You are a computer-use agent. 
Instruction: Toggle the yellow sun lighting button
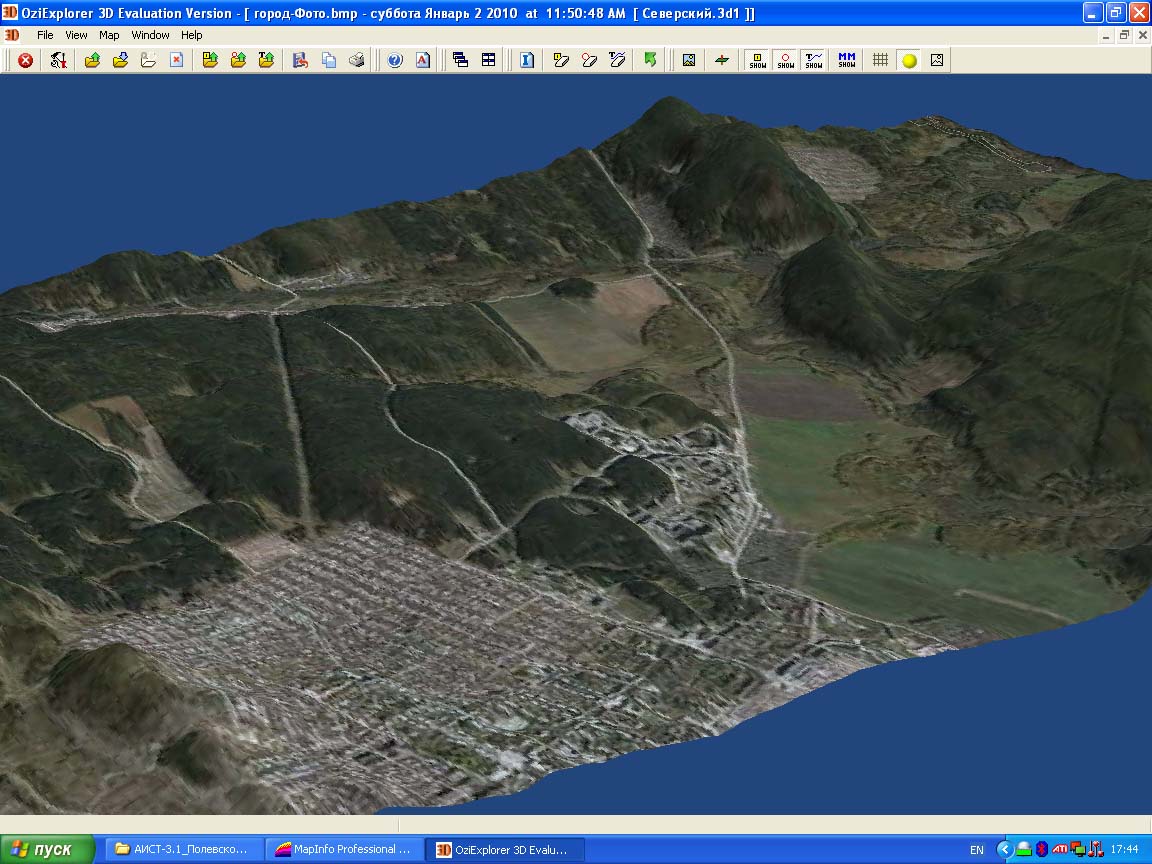[x=909, y=60]
